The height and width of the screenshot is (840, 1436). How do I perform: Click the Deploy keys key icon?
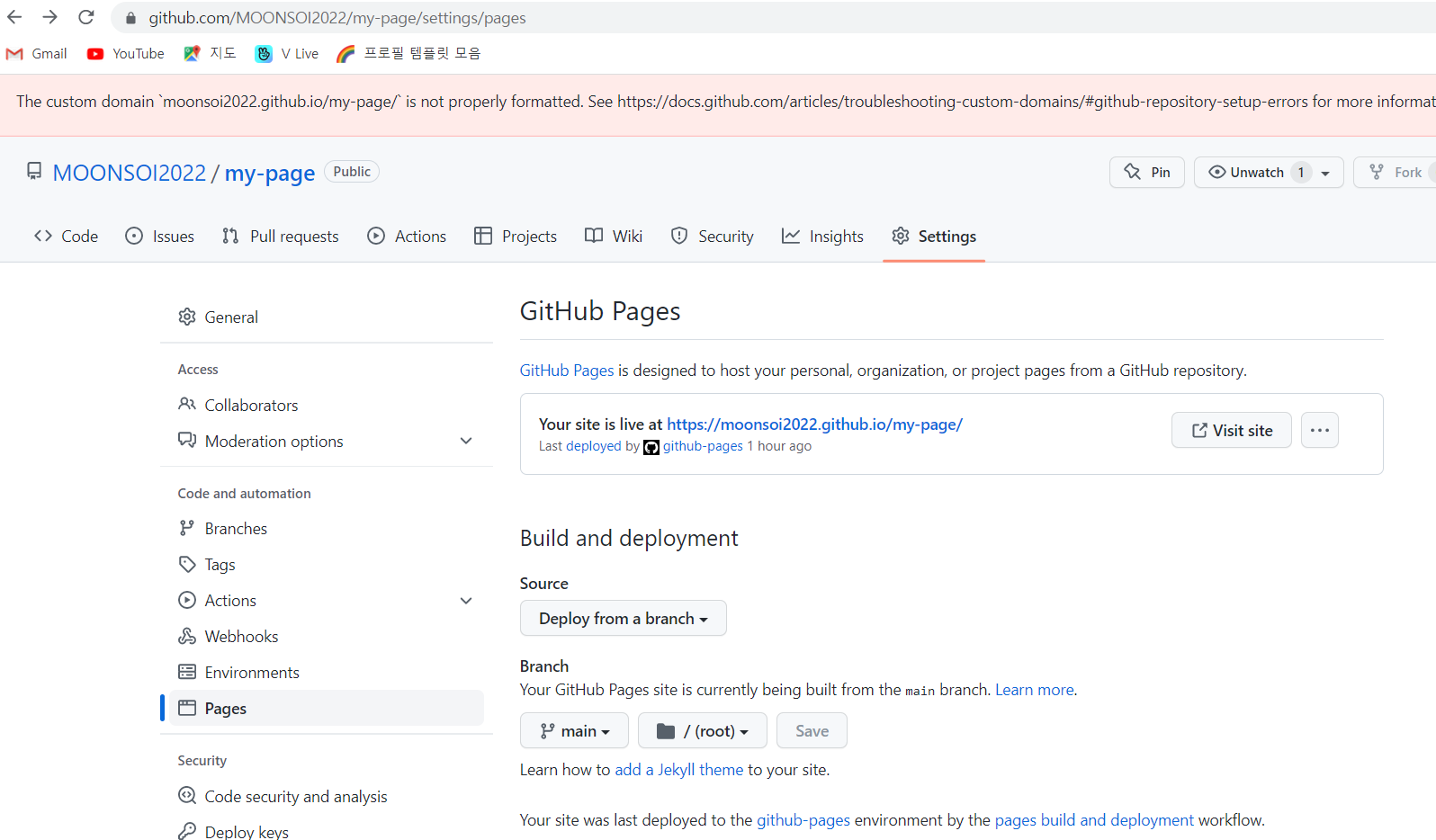pyautogui.click(x=187, y=831)
